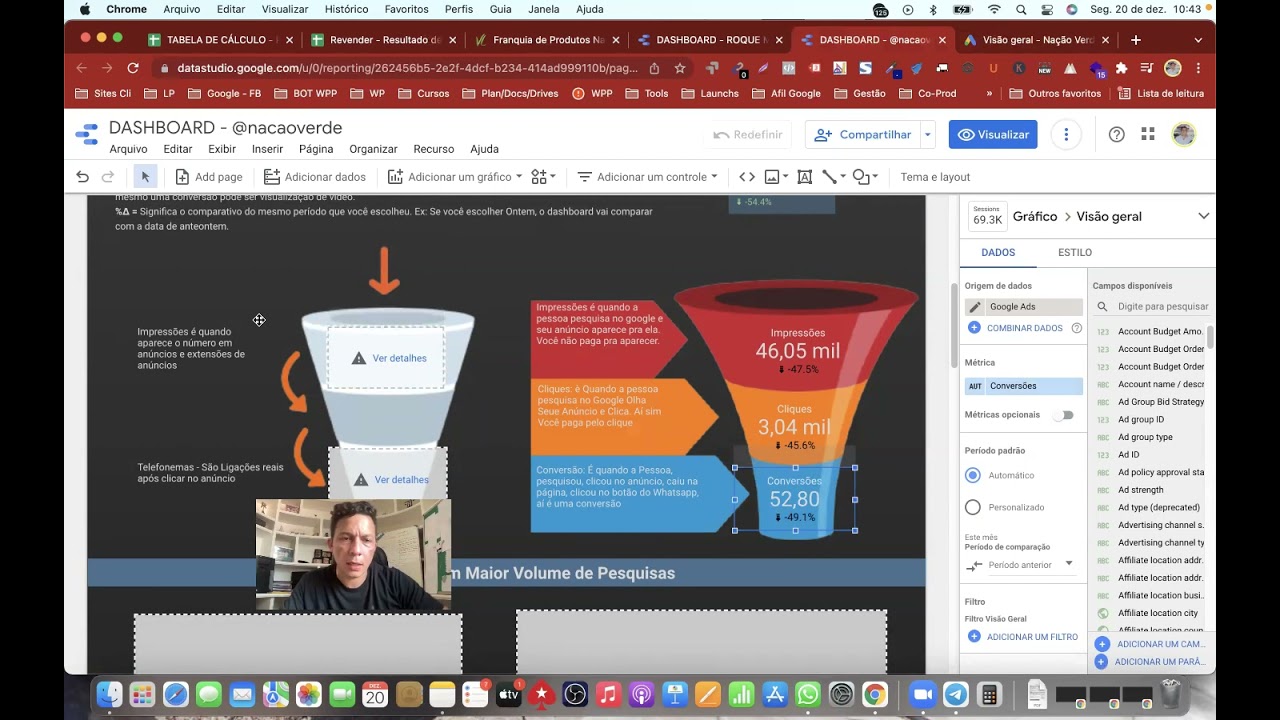Open the Inserir menu
Viewport: 1280px width, 720px height.
[267, 149]
